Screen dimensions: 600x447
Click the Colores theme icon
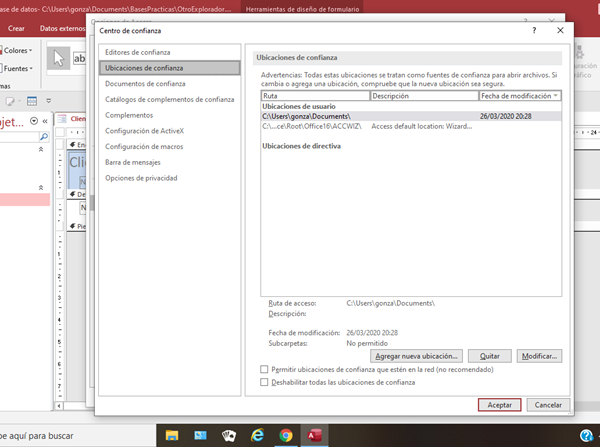[x=1, y=51]
